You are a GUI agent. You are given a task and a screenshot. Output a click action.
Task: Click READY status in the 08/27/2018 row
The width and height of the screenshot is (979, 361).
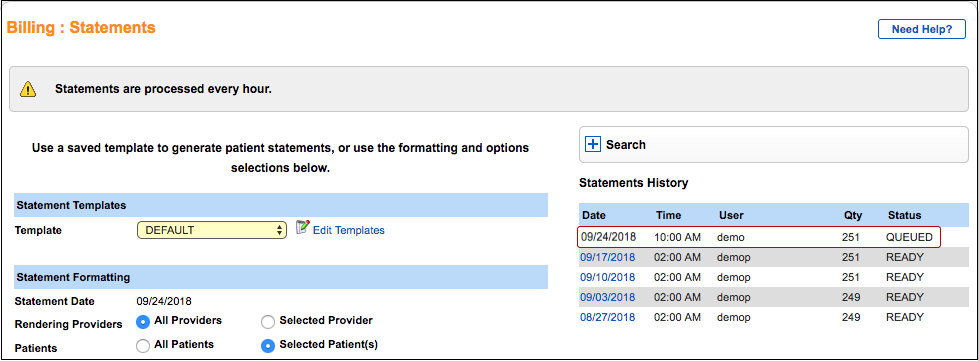click(905, 317)
